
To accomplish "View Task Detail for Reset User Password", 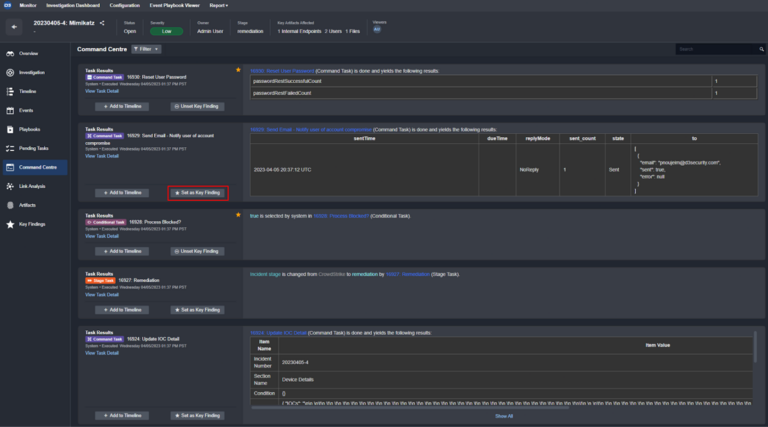I will click(x=102, y=91).
